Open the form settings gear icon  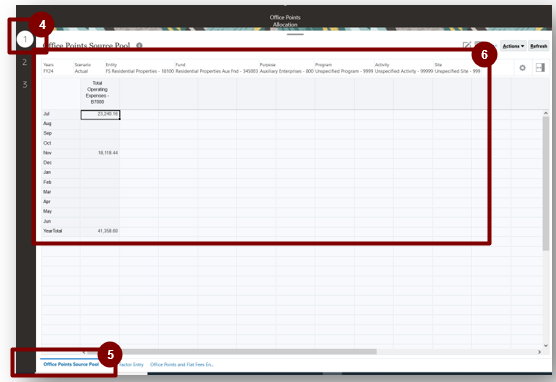coord(522,68)
